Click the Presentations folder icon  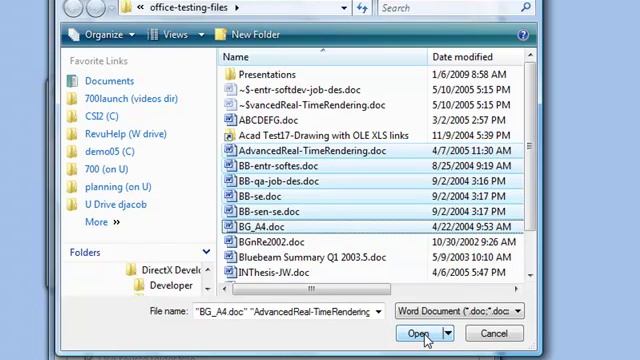[230, 74]
